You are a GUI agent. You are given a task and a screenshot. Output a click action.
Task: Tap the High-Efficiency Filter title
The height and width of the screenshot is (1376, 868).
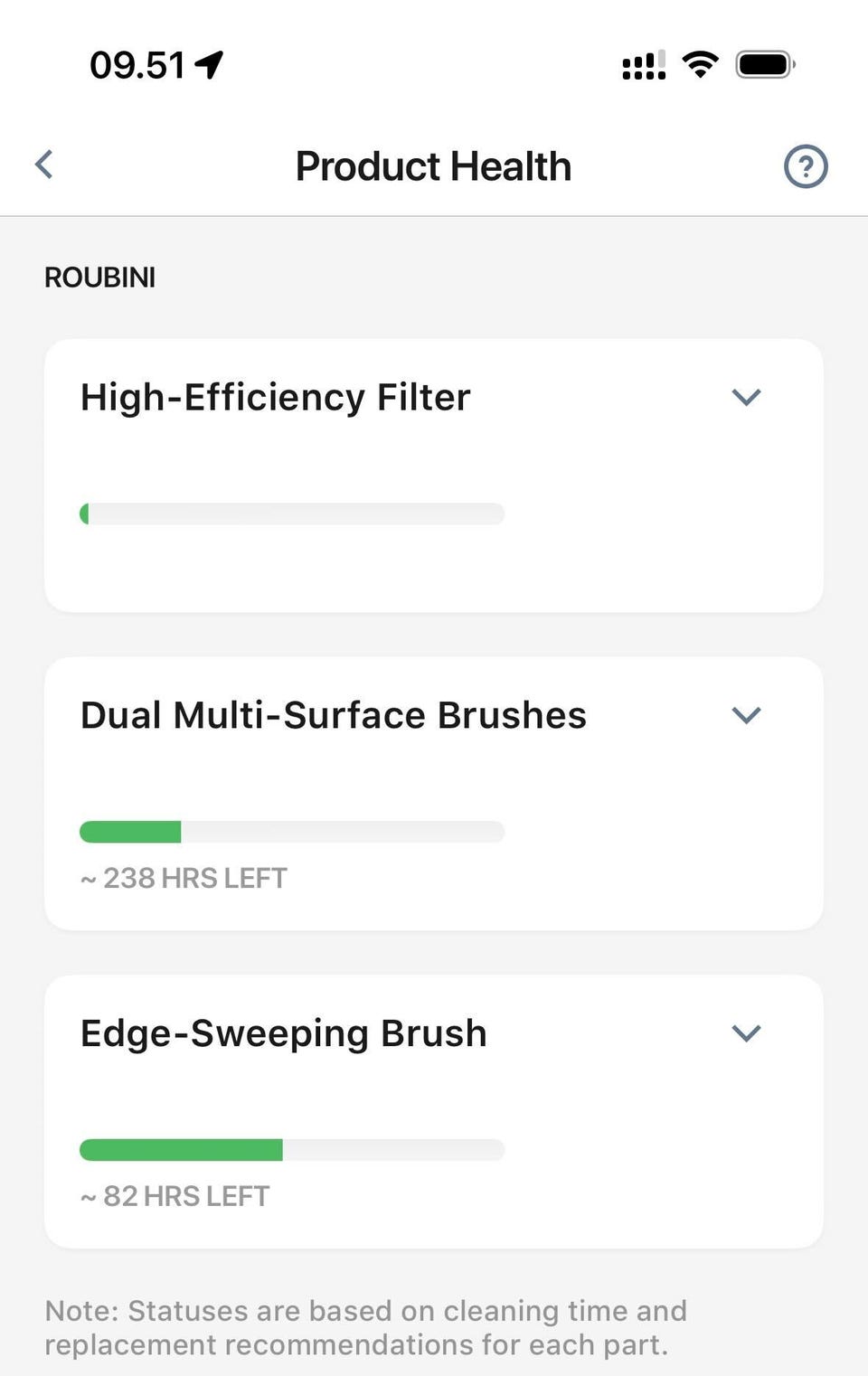click(x=276, y=397)
